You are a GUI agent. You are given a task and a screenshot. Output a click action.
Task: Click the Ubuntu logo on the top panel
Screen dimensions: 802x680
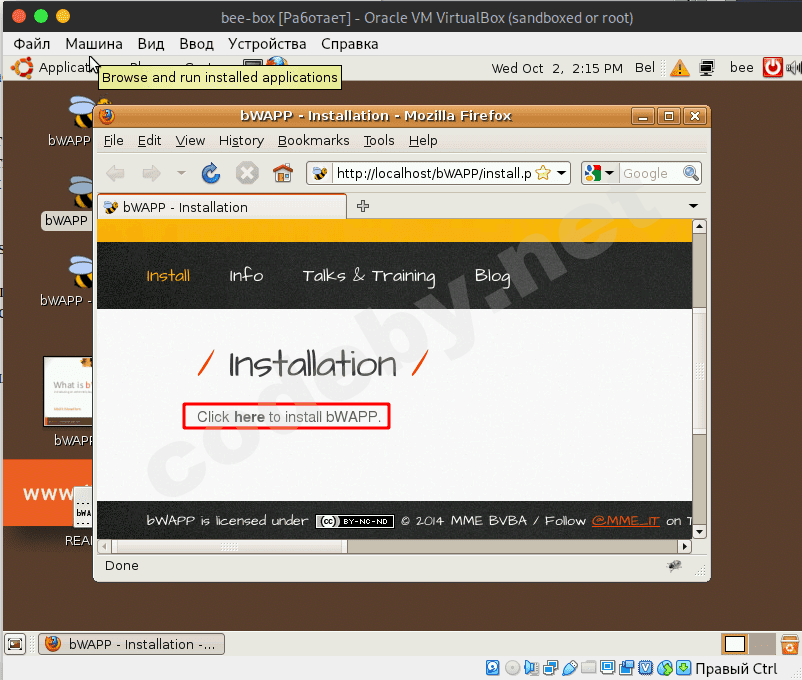pyautogui.click(x=22, y=68)
